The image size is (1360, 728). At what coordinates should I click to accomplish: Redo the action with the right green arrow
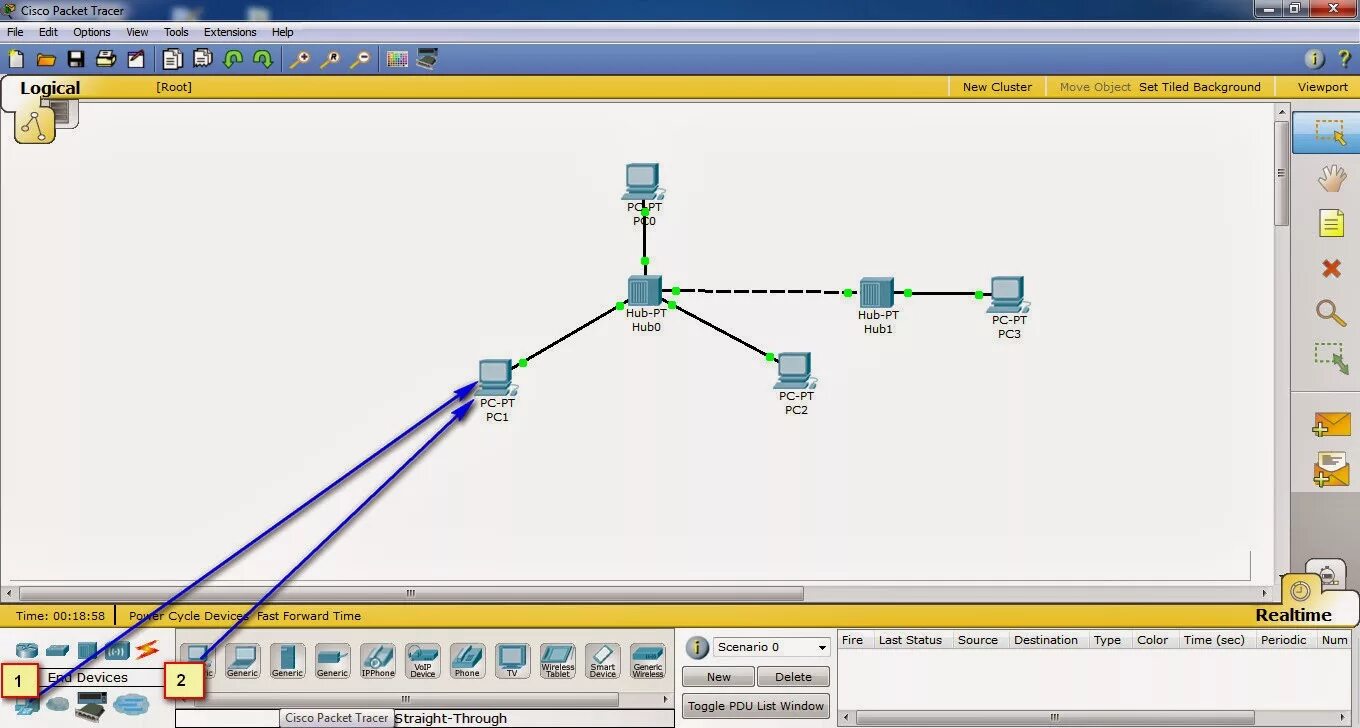263,59
